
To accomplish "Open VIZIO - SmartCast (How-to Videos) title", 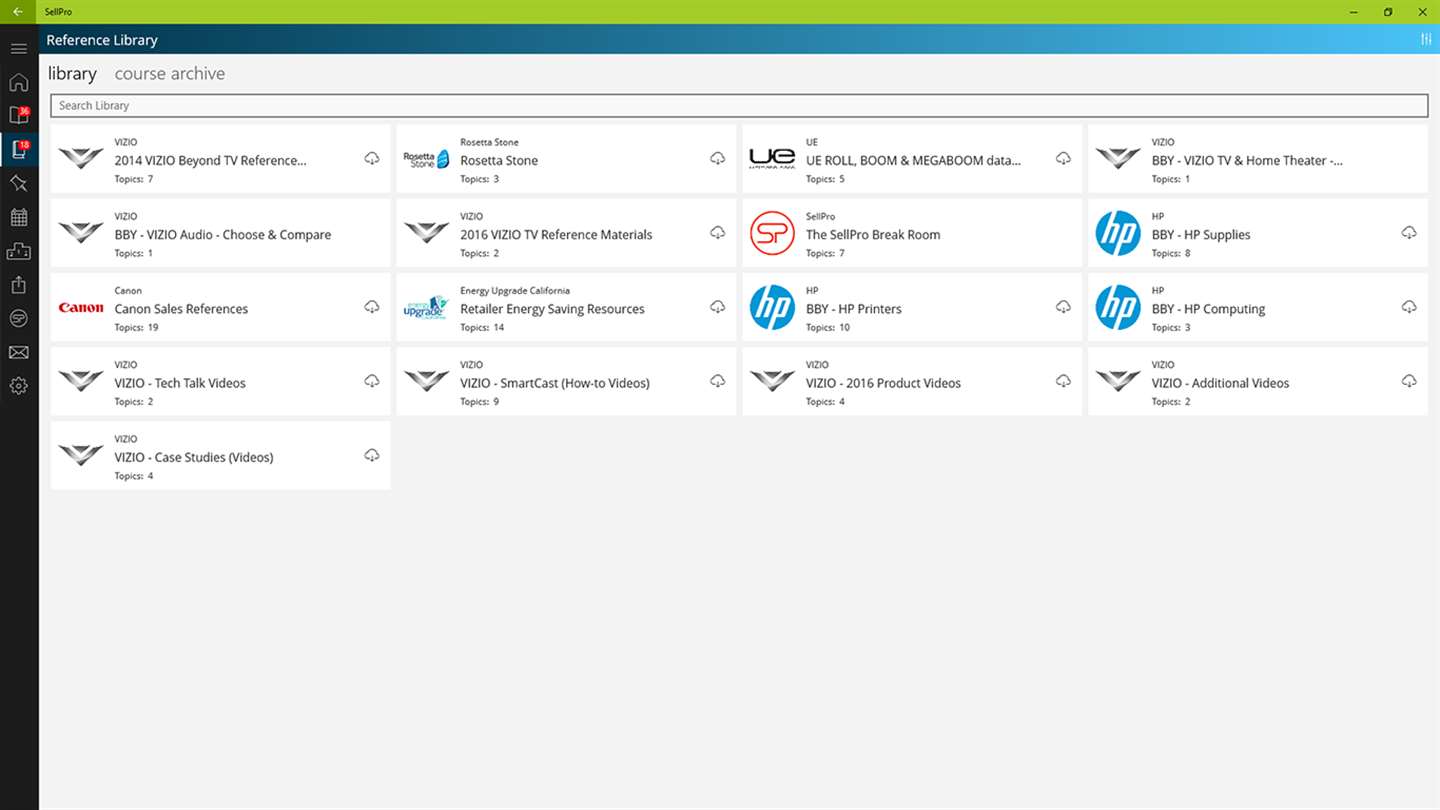I will (x=555, y=383).
